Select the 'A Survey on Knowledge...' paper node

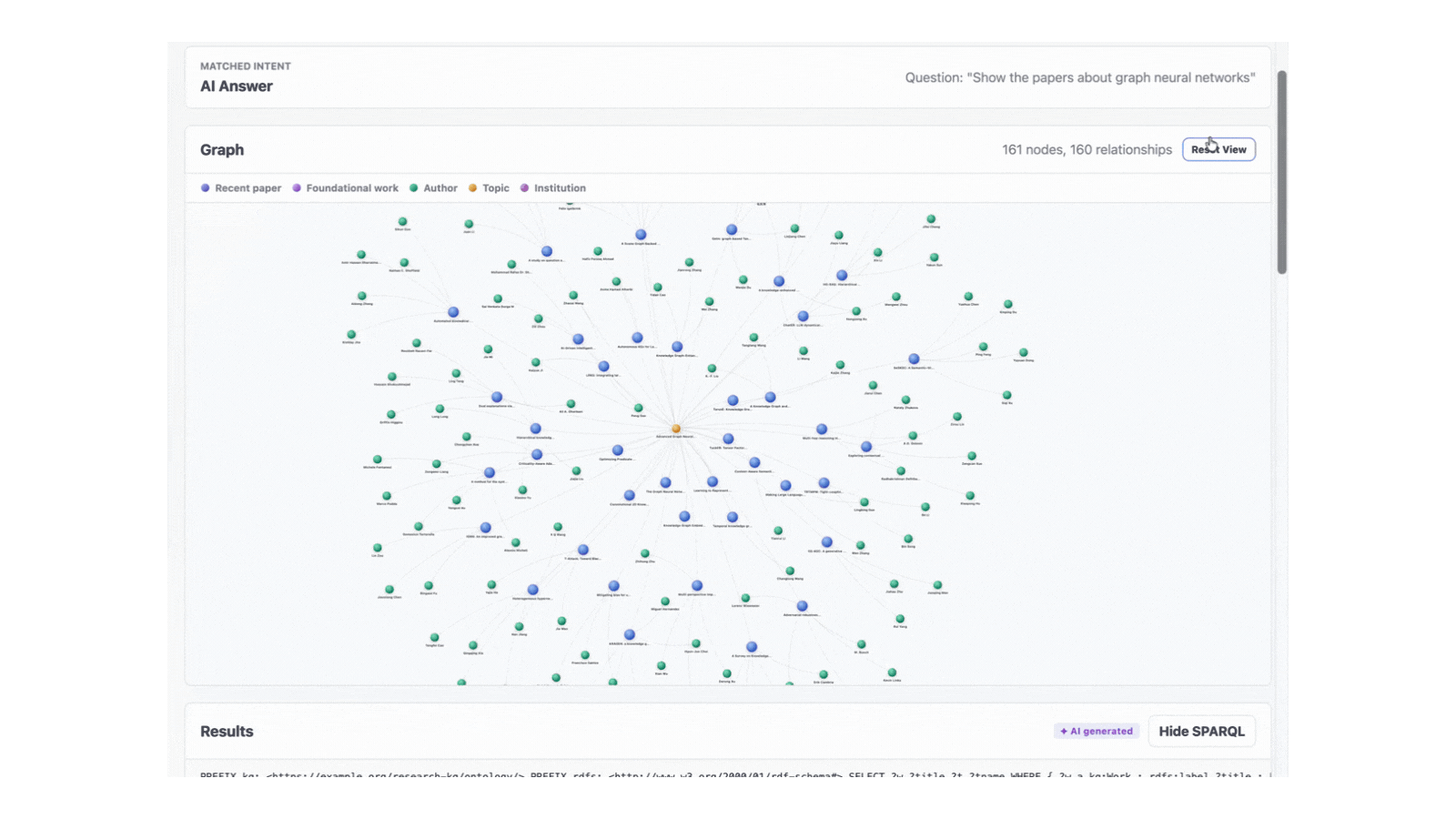[x=752, y=647]
